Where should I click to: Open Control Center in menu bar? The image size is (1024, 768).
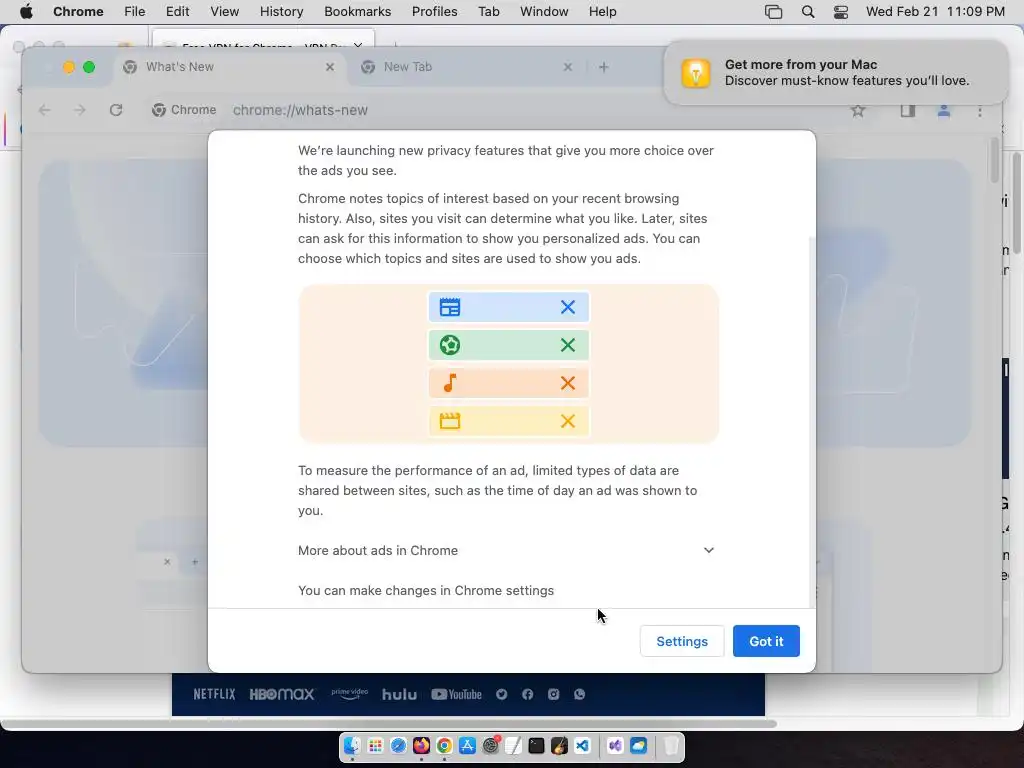(x=841, y=11)
